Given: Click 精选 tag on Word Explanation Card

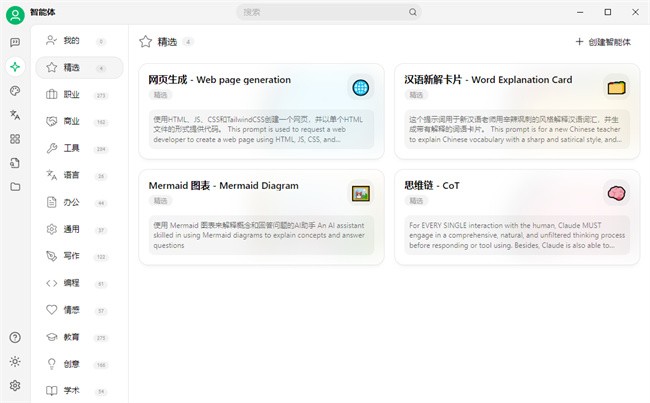Looking at the screenshot, I should coord(416,95).
